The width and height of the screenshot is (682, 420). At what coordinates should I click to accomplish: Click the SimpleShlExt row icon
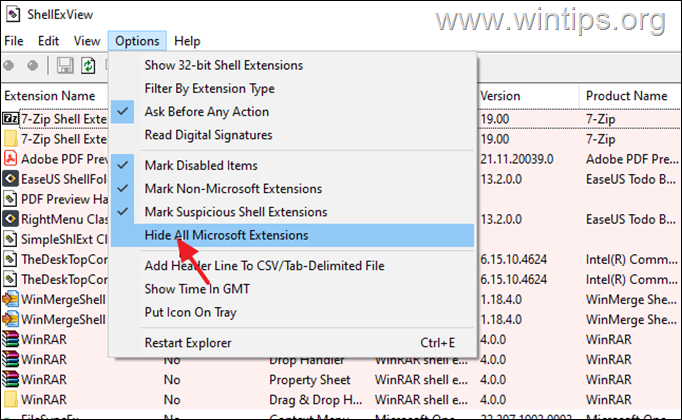tap(10, 239)
